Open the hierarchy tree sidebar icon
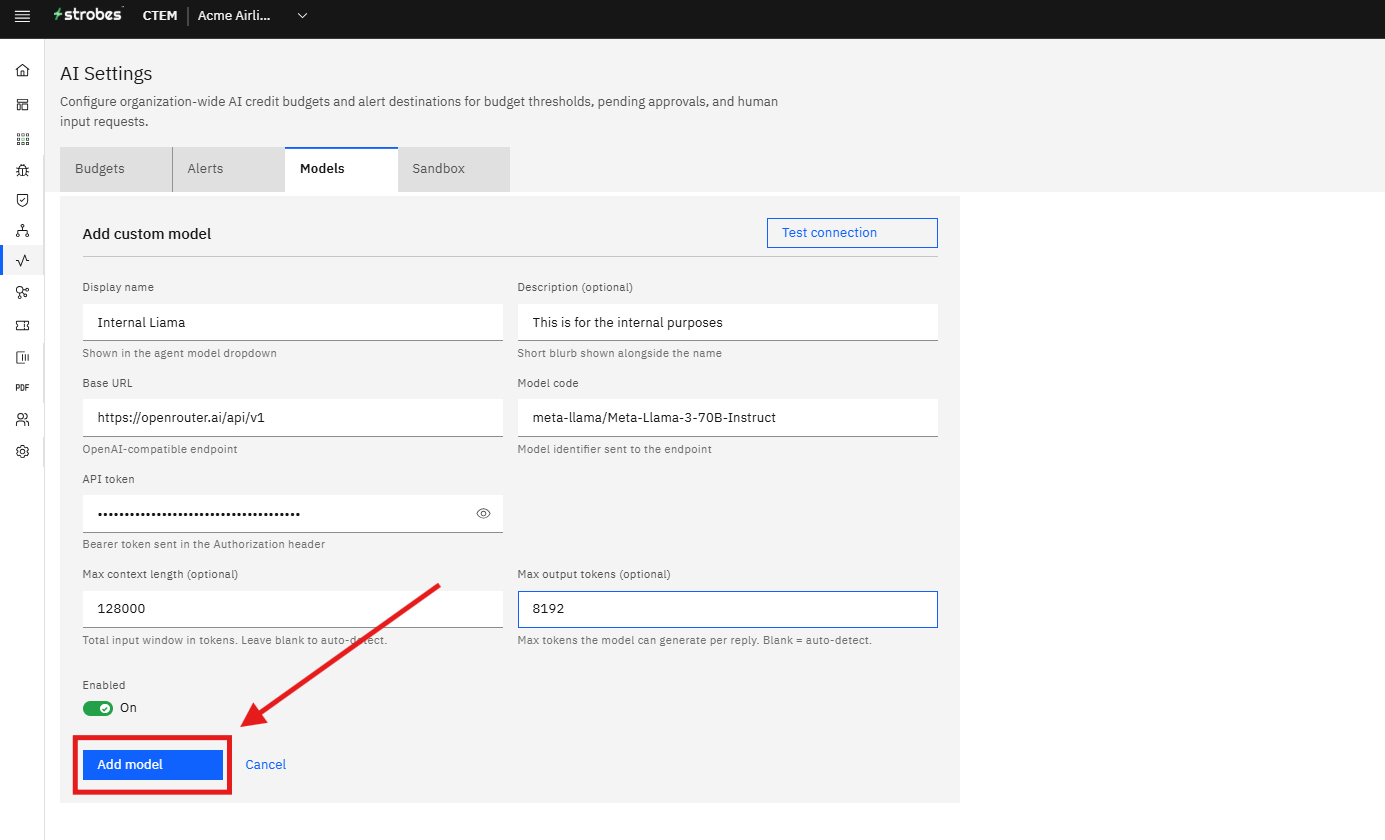The image size is (1385, 840). (22, 231)
